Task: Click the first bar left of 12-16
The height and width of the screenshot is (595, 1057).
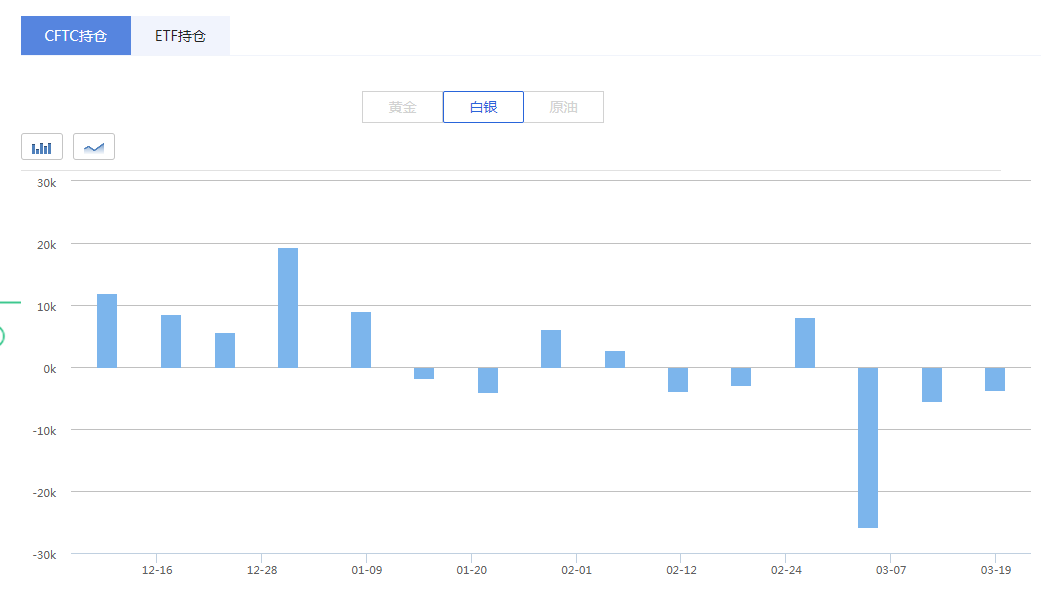Action: click(107, 331)
